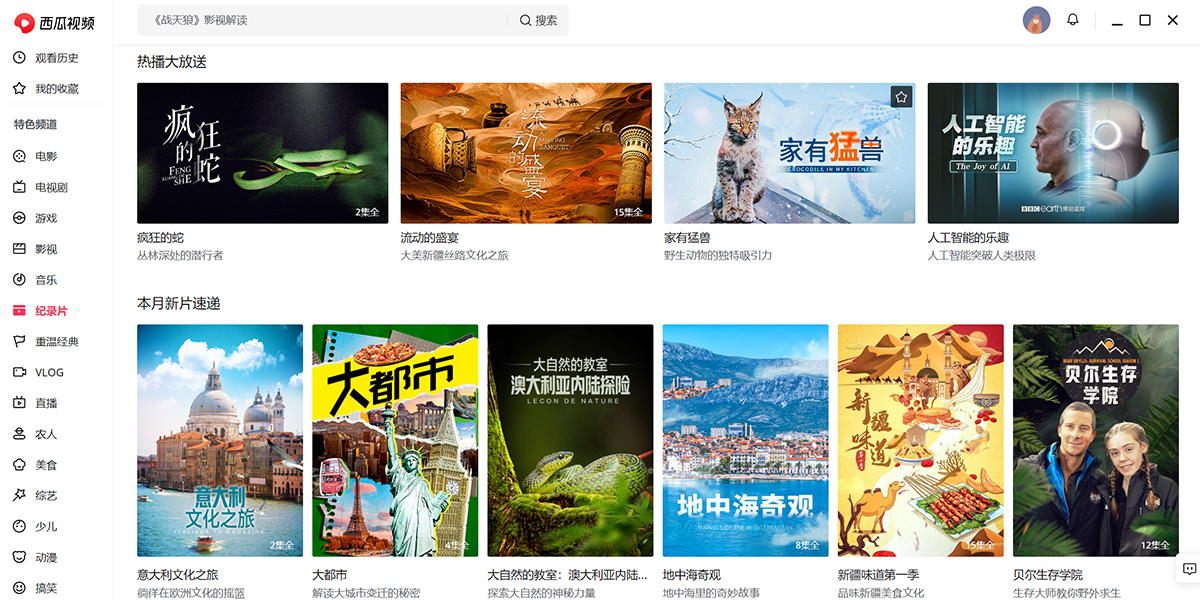
Task: Open the feedback icon at bottom right
Action: [x=1189, y=569]
